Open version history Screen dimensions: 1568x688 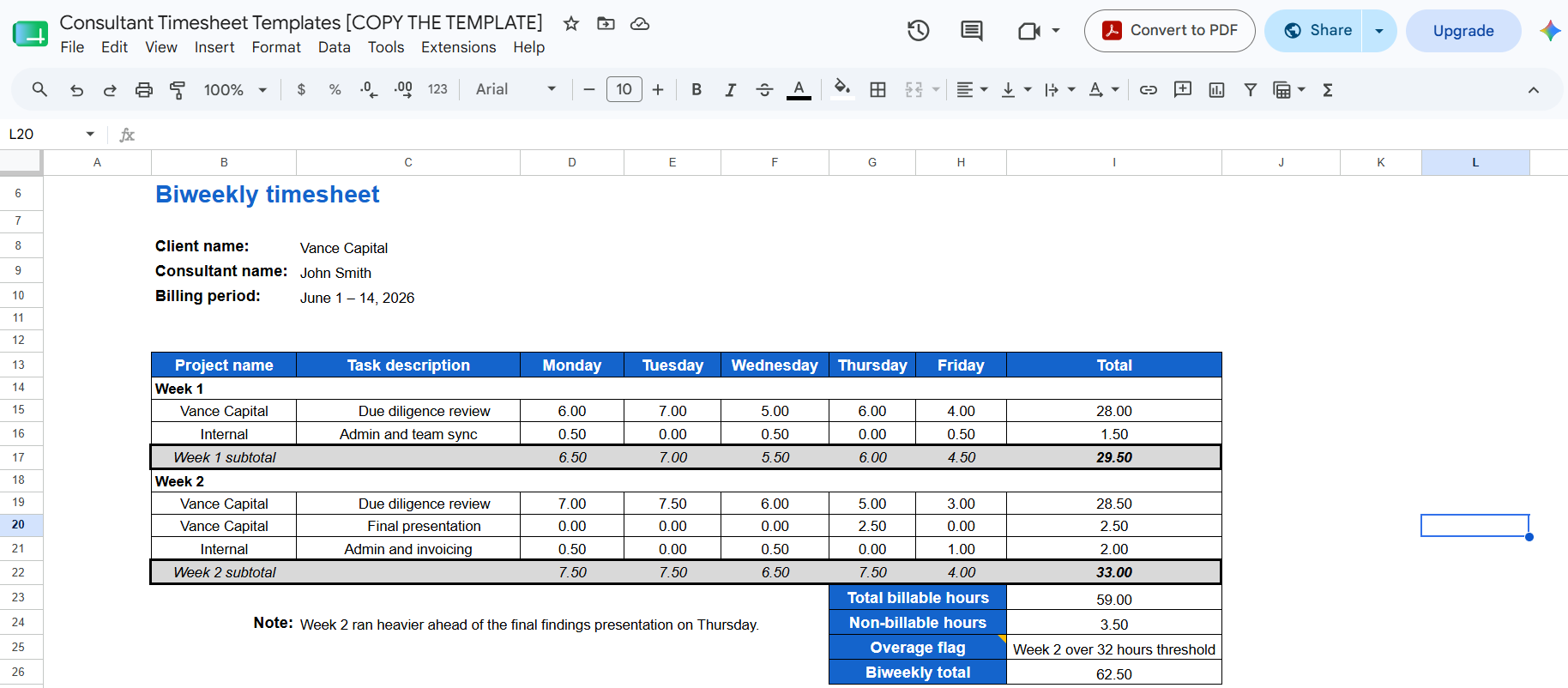(x=919, y=31)
